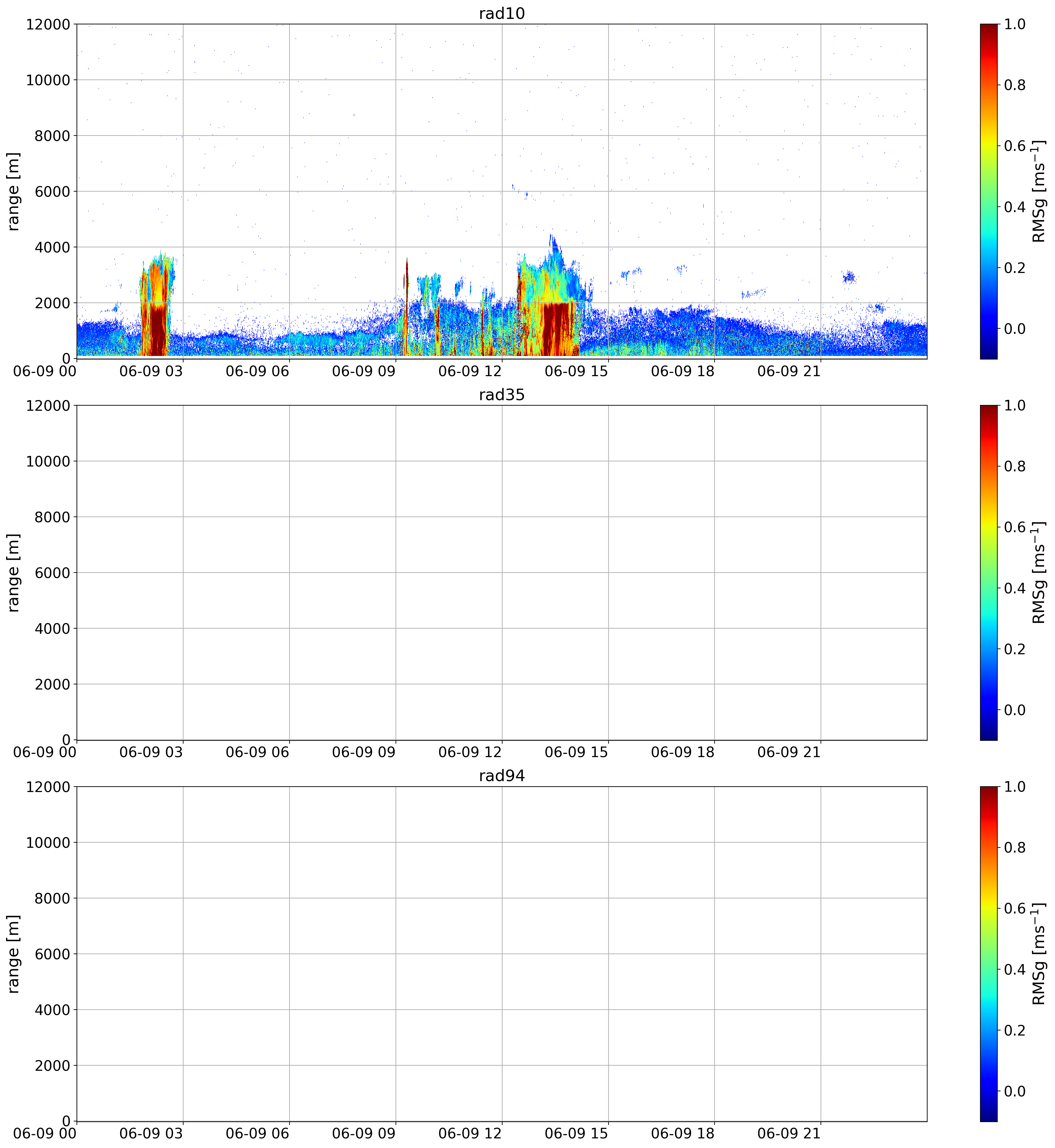The width and height of the screenshot is (1055, 1148).
Task: Click the "8000" y-tick on the rad35 plot
Action: 53,517
